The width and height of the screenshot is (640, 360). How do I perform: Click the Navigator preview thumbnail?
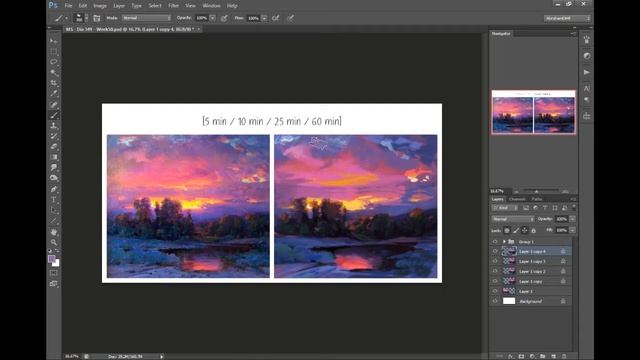pyautogui.click(x=534, y=112)
